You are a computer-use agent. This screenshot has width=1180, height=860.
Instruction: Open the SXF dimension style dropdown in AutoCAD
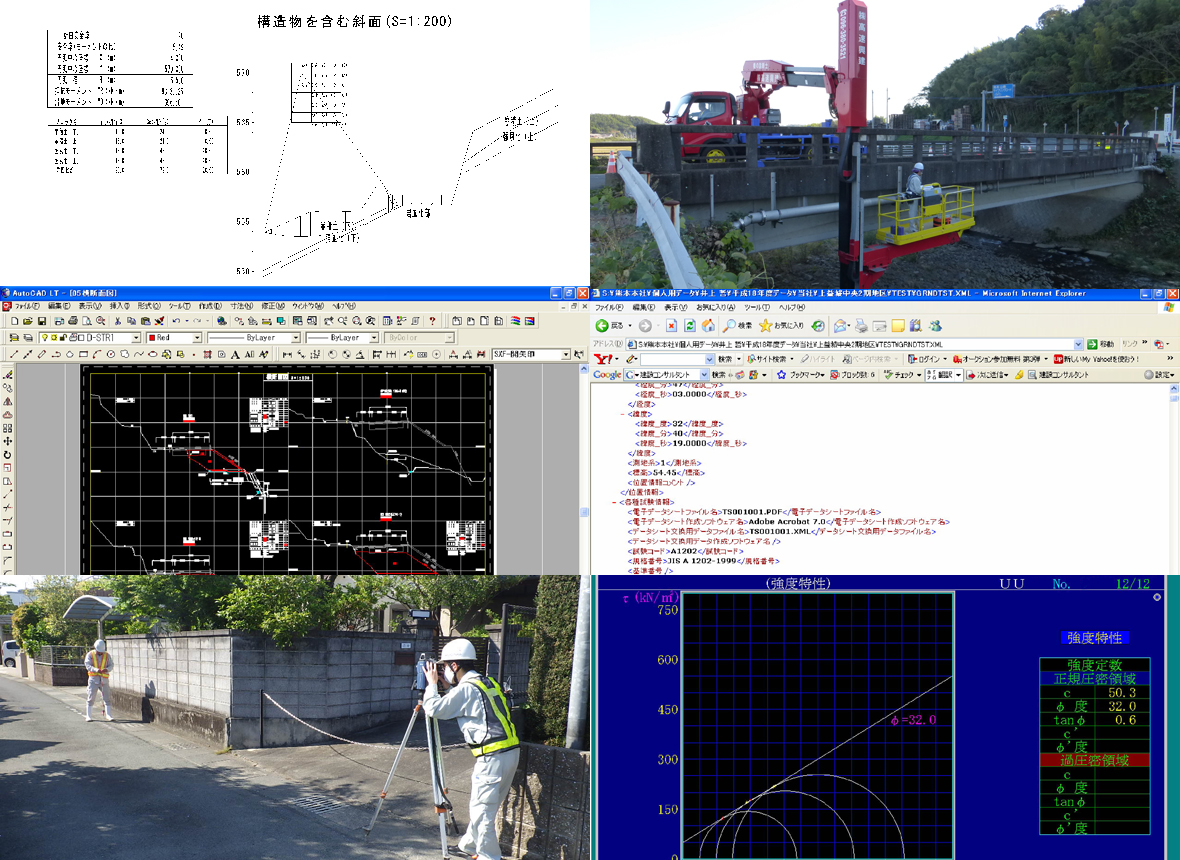(x=565, y=354)
